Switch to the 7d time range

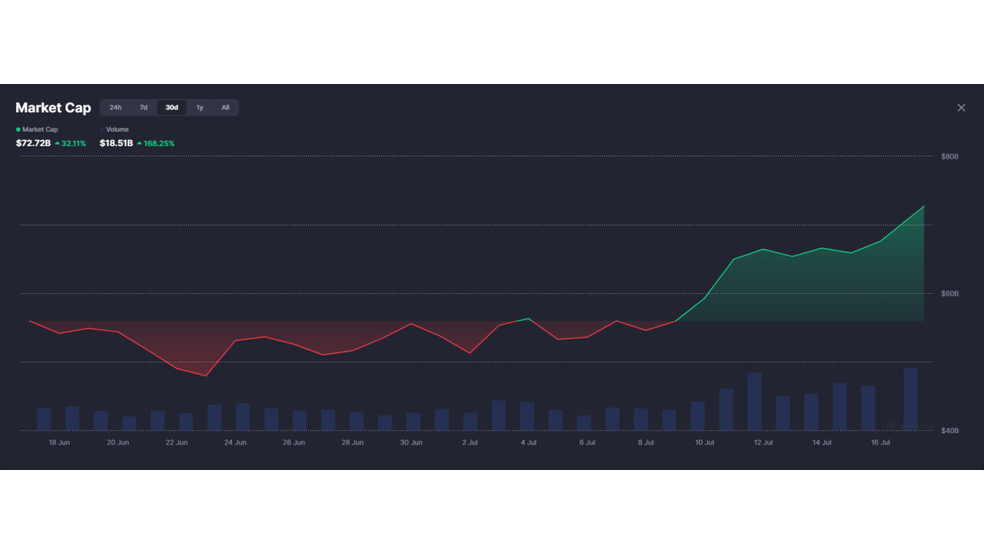pyautogui.click(x=143, y=108)
